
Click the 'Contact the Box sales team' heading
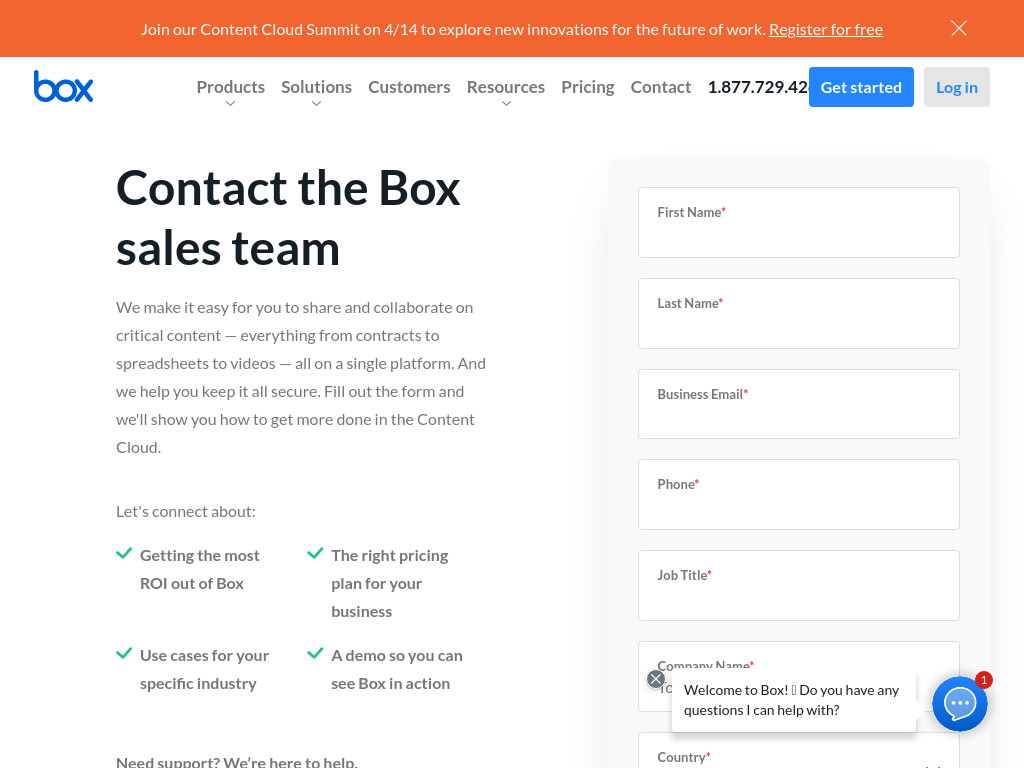[288, 218]
